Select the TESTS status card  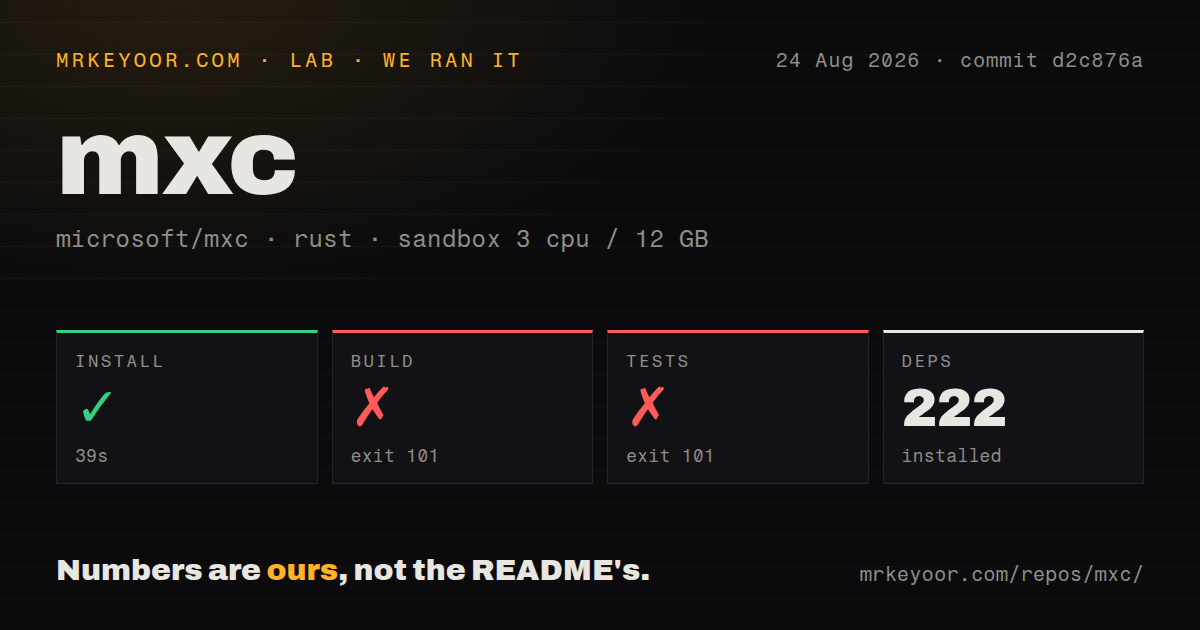click(x=738, y=407)
